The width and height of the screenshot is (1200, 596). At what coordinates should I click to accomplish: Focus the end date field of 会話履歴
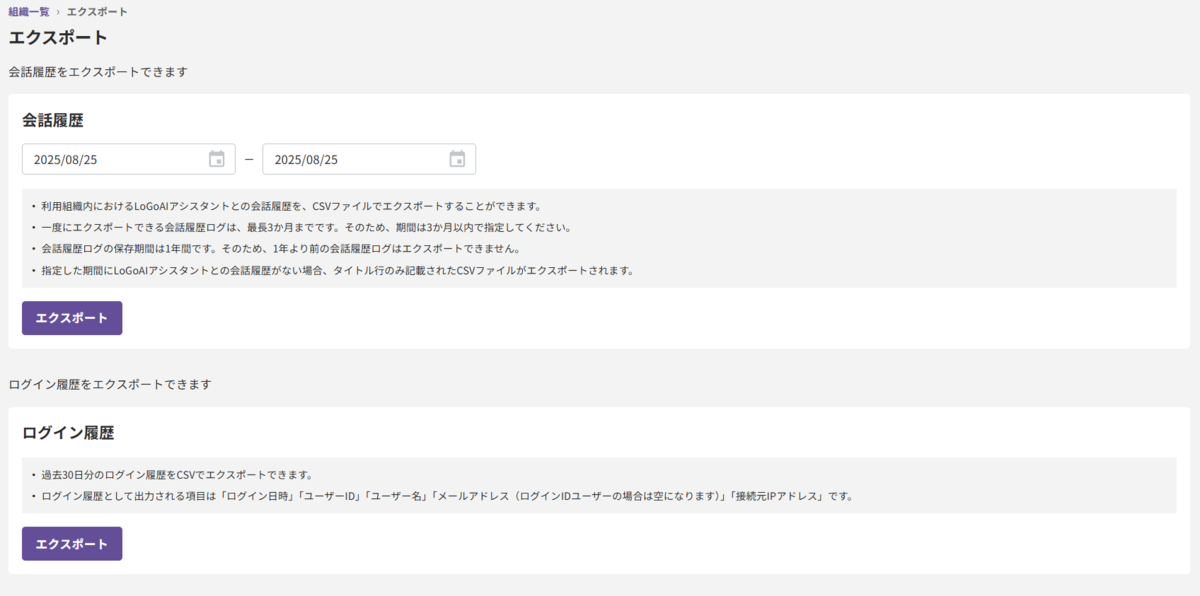click(x=369, y=159)
